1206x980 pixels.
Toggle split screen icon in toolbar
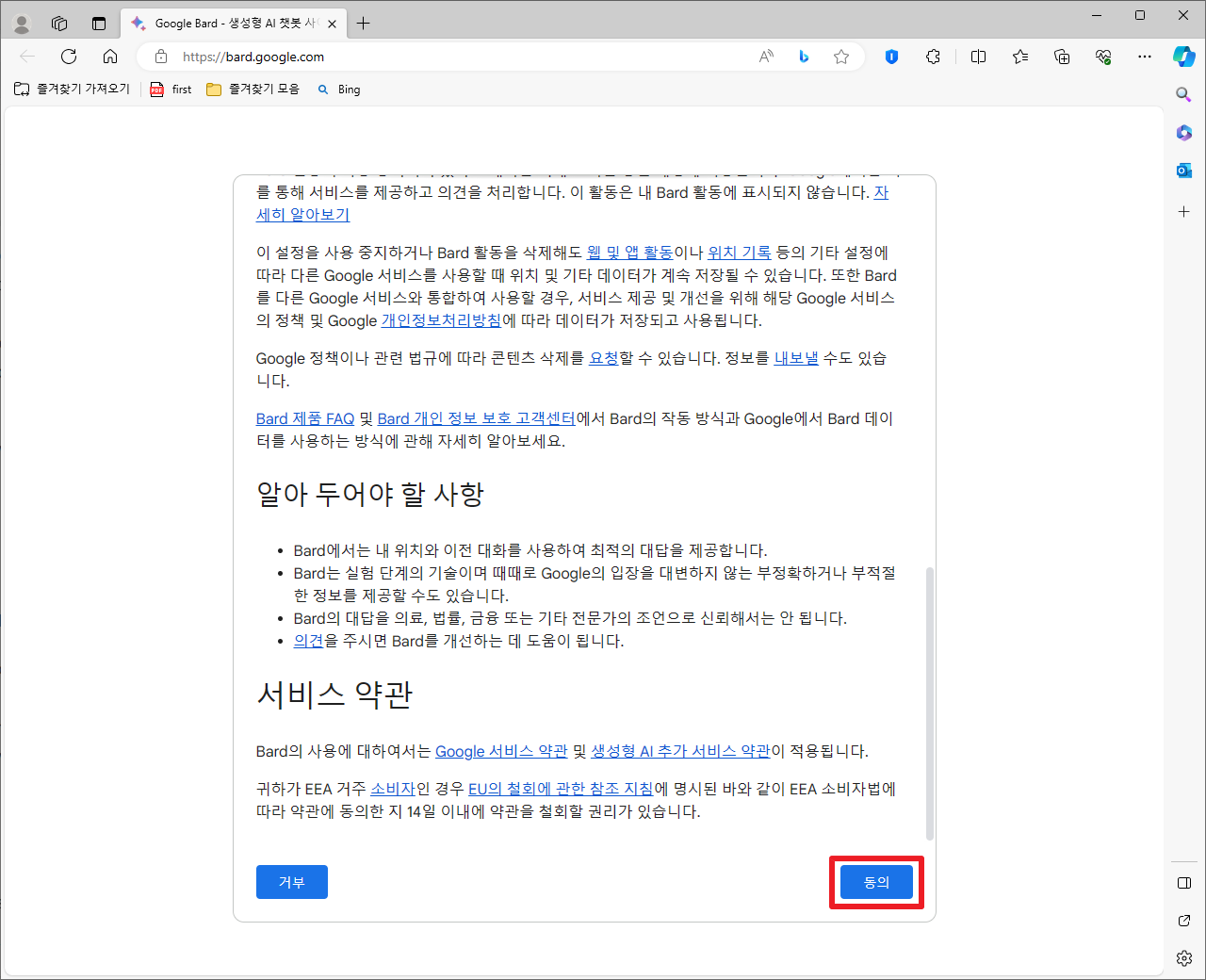(978, 57)
